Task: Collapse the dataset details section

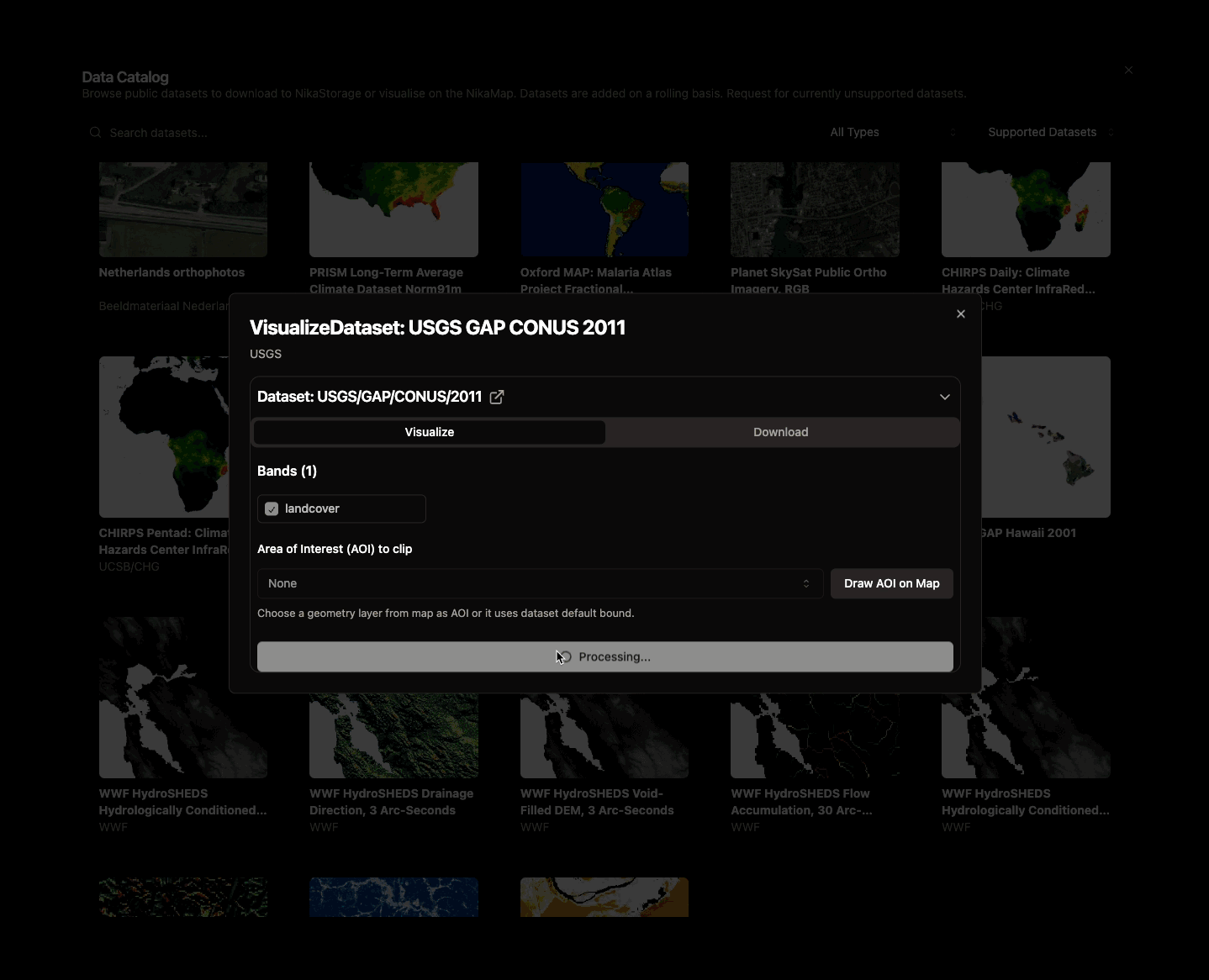Action: (944, 396)
